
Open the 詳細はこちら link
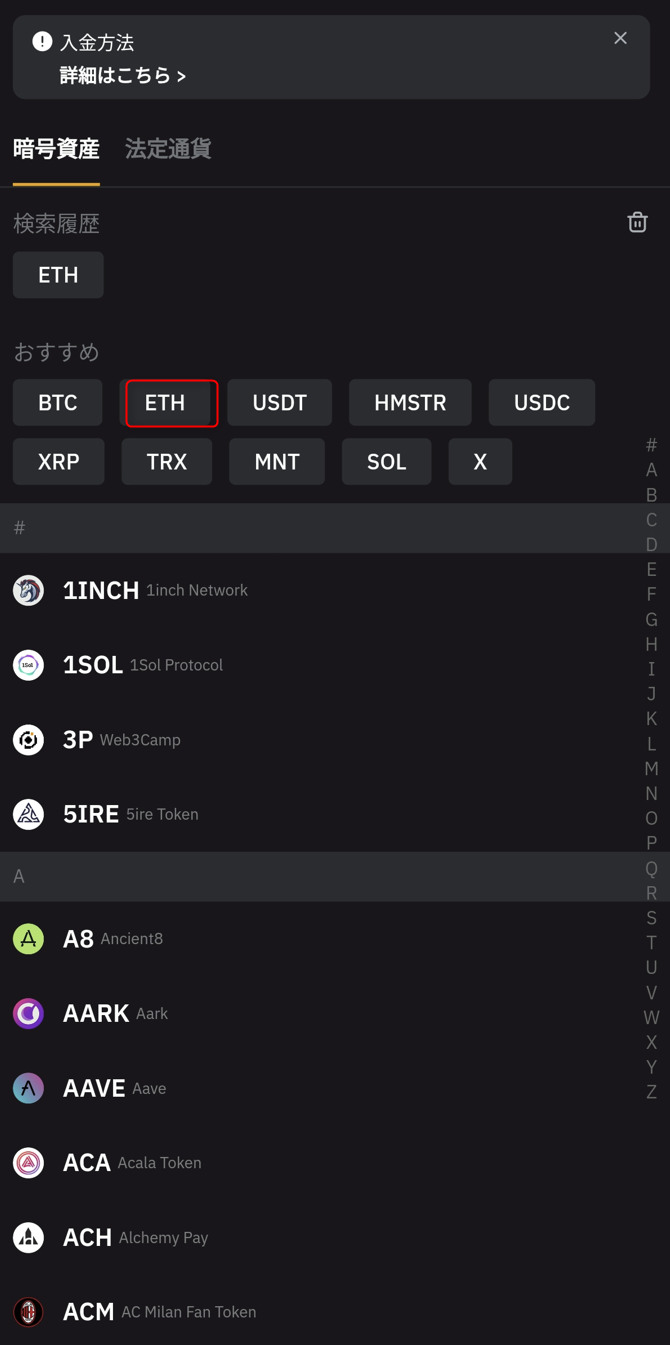[122, 76]
